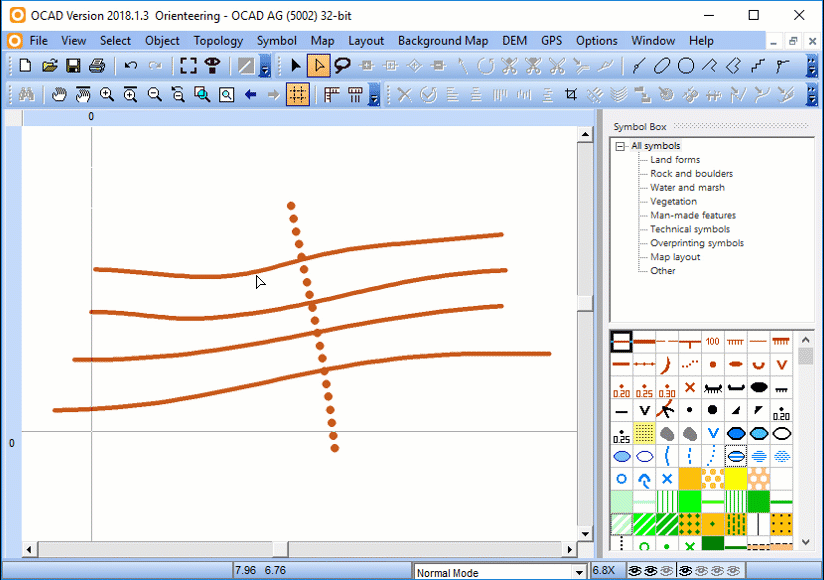Toggle the grid display button
The width and height of the screenshot is (824, 580).
click(x=297, y=95)
